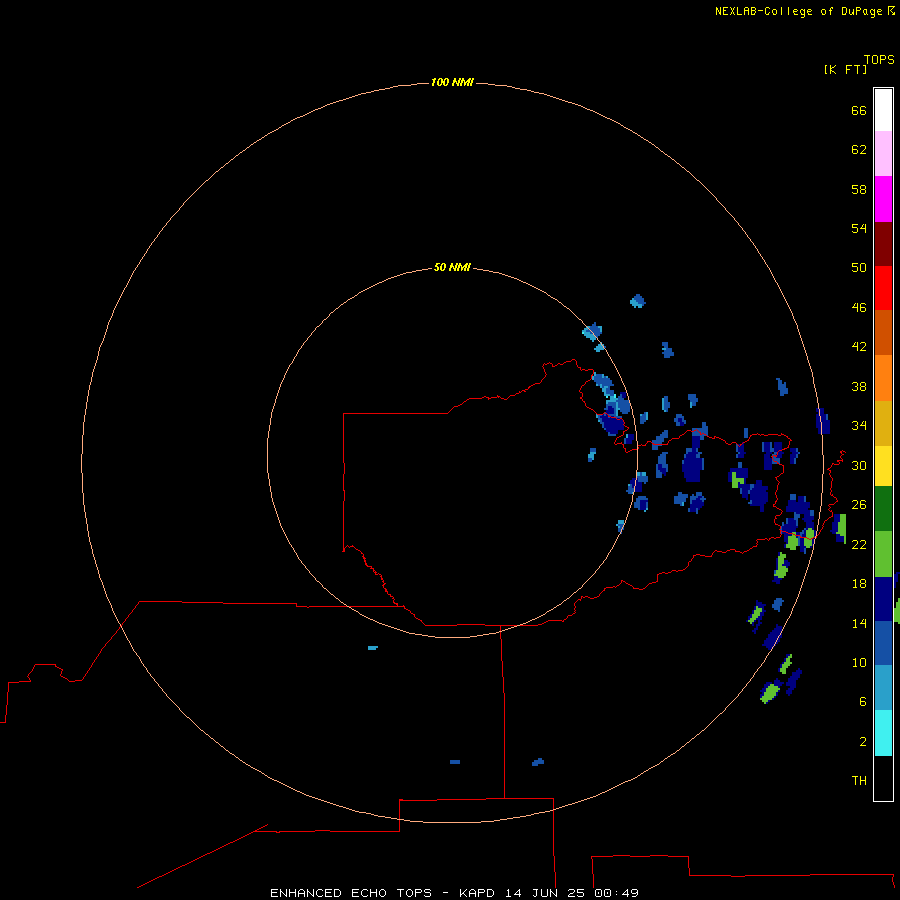The width and height of the screenshot is (900, 900).
Task: Click the 66 legend value
Action: [859, 110]
